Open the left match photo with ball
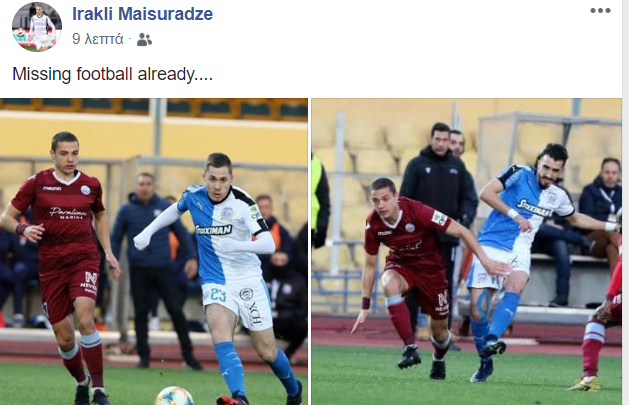Viewport: 629px width, 405px height. (x=154, y=251)
